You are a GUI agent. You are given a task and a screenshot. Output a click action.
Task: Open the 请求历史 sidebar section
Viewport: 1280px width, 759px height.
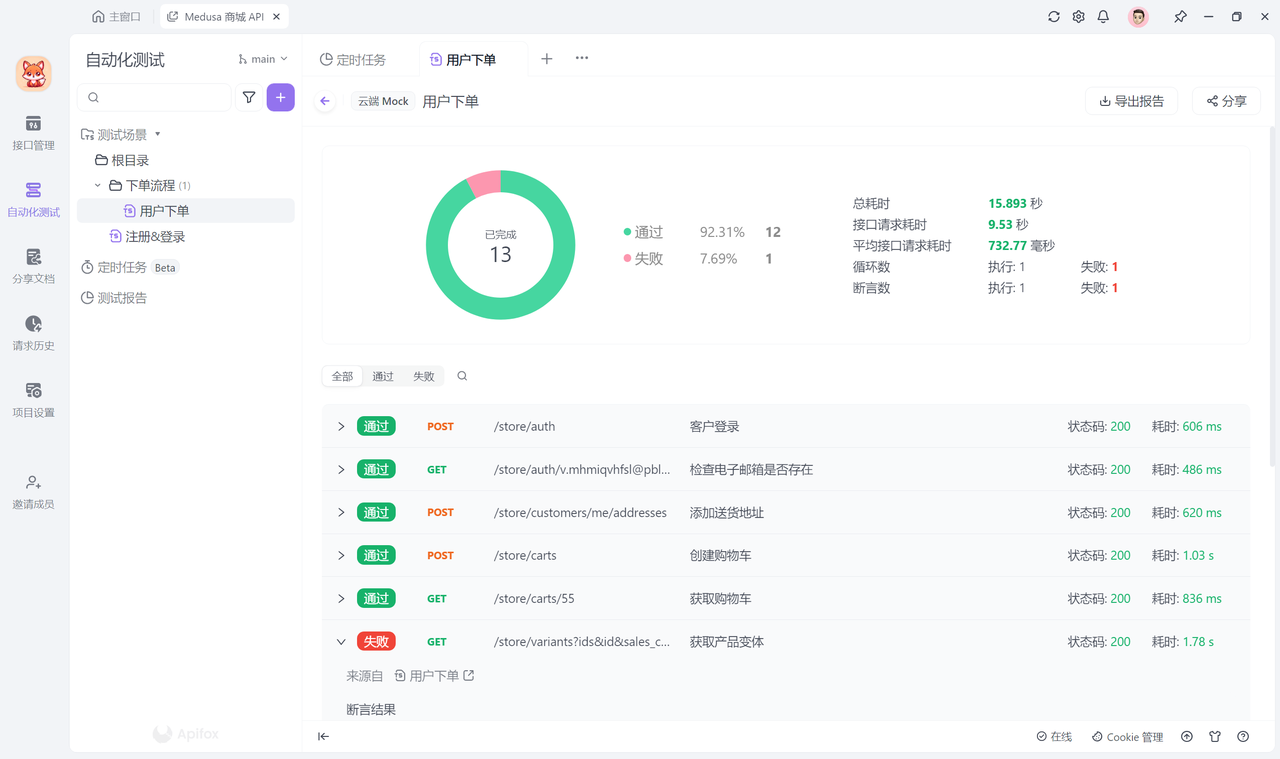pyautogui.click(x=33, y=333)
